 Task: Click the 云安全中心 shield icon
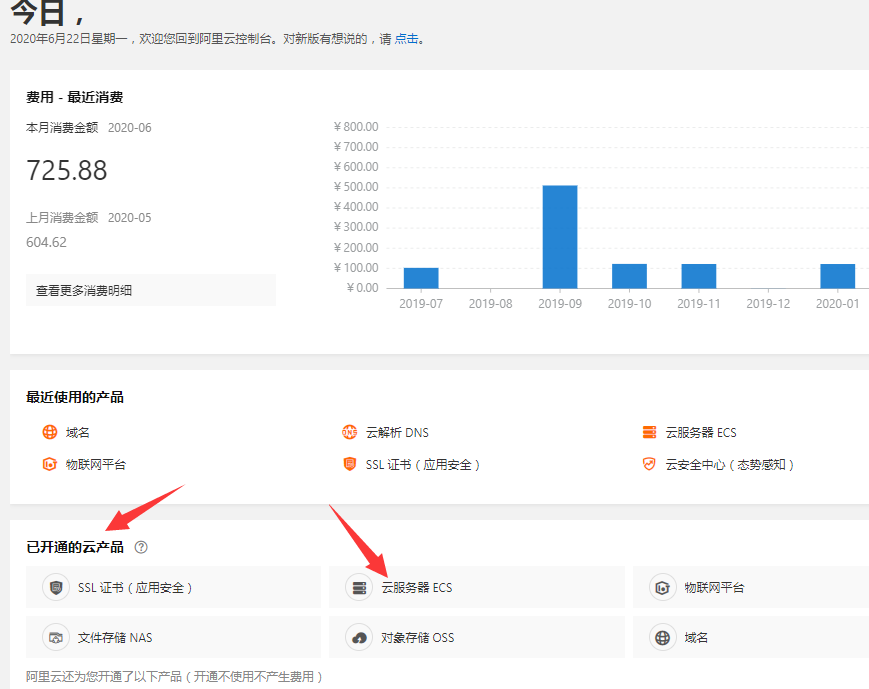[x=650, y=464]
